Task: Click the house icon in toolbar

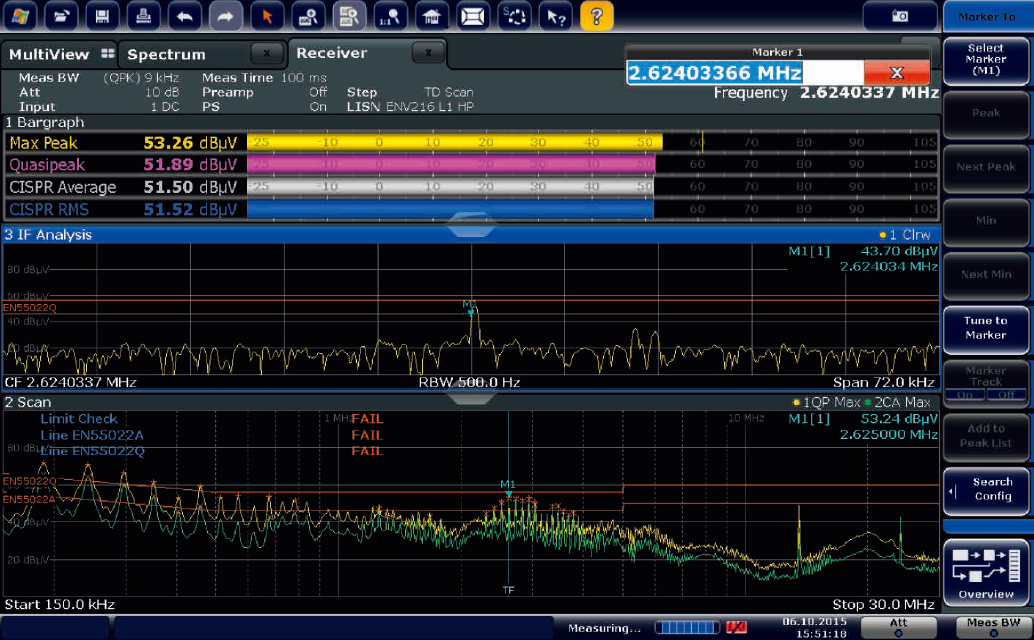Action: click(431, 15)
